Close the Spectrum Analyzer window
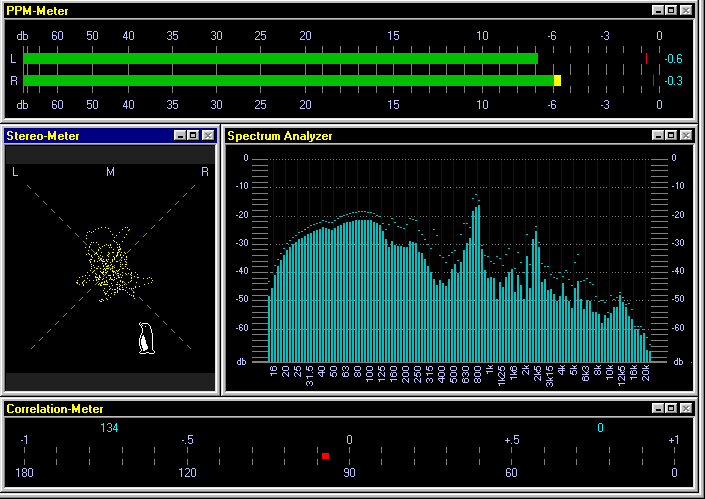 686,135
